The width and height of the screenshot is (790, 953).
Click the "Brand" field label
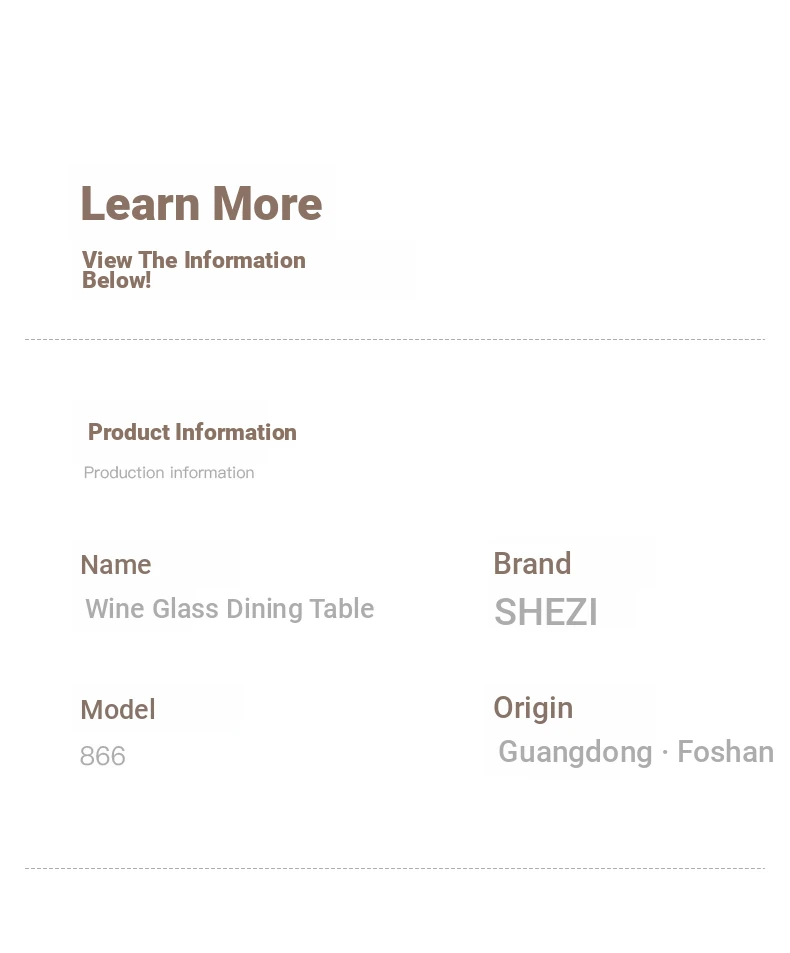[532, 563]
